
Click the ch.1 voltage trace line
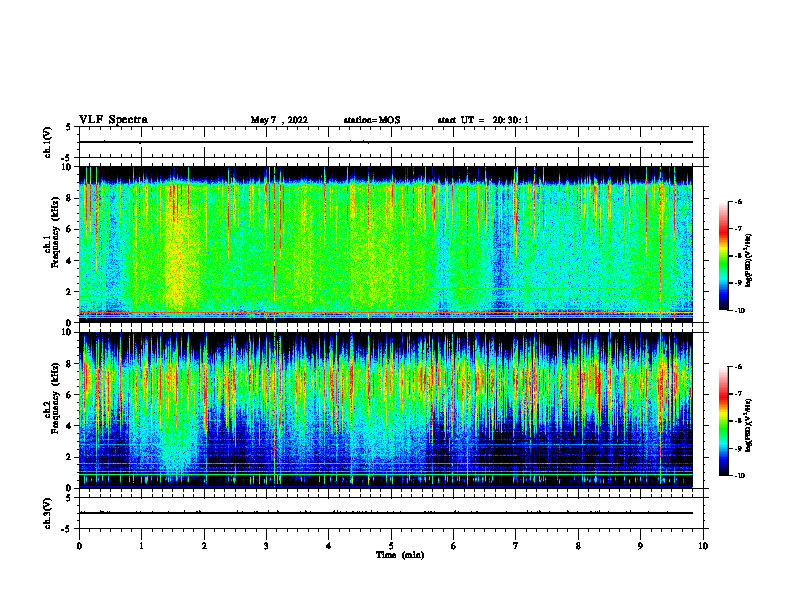coord(385,142)
